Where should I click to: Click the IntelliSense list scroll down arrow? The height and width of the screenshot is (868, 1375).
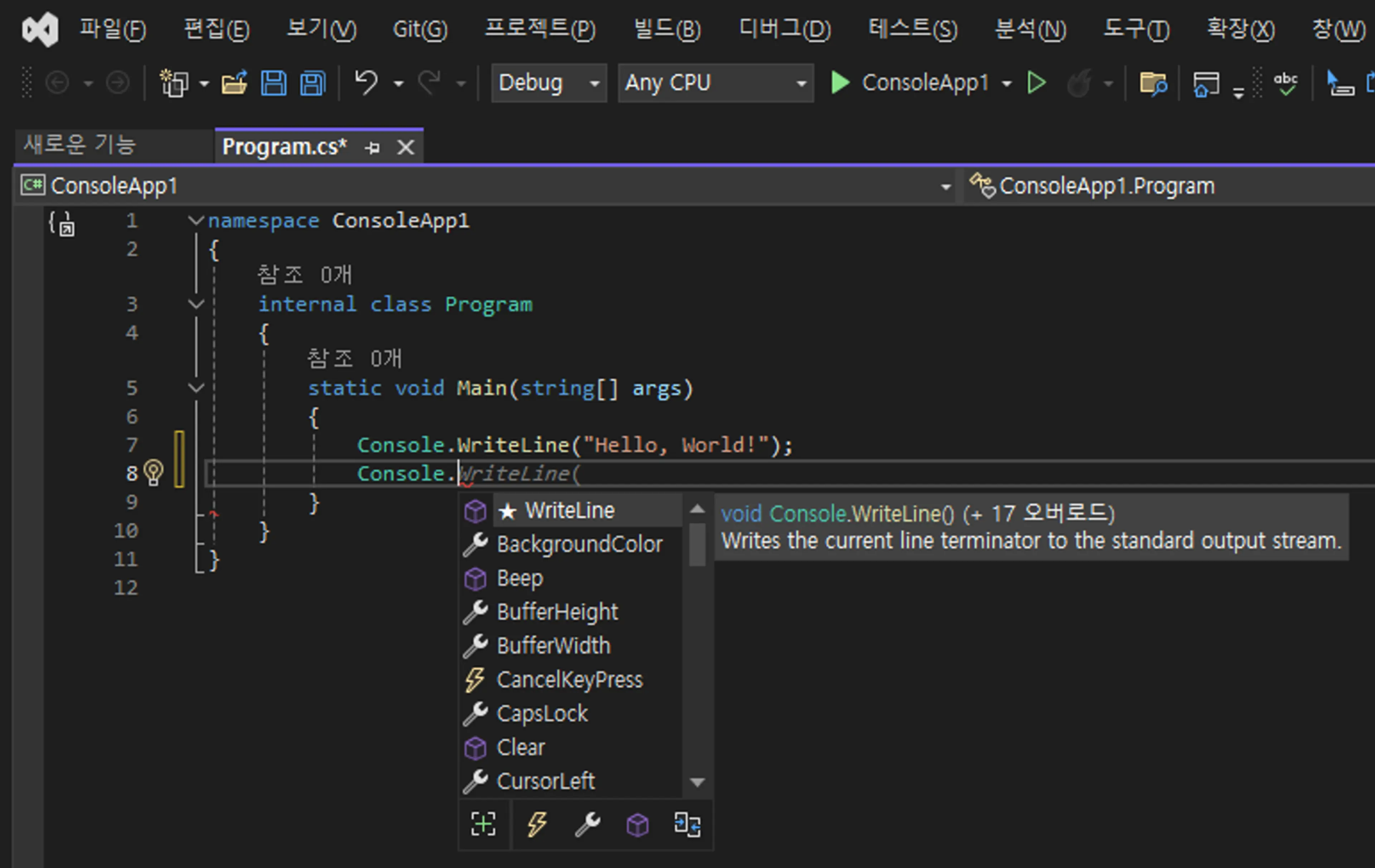(x=697, y=782)
